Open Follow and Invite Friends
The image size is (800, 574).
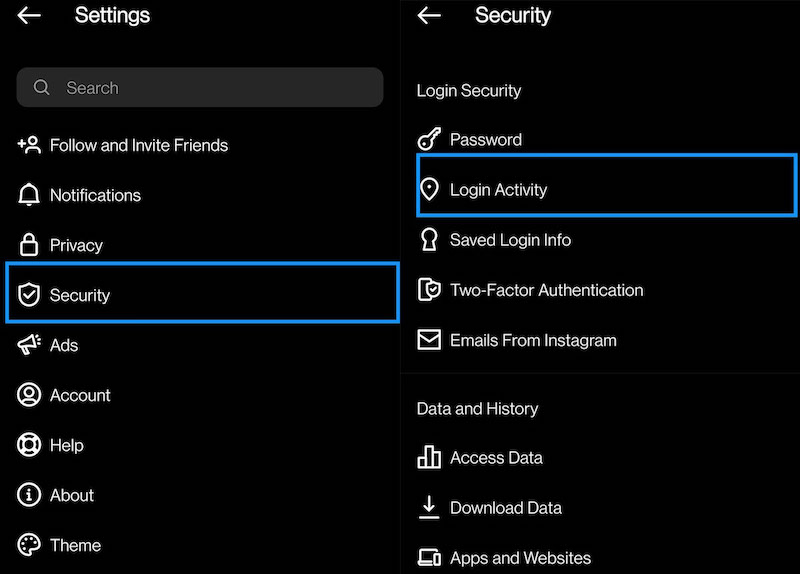tap(138, 145)
